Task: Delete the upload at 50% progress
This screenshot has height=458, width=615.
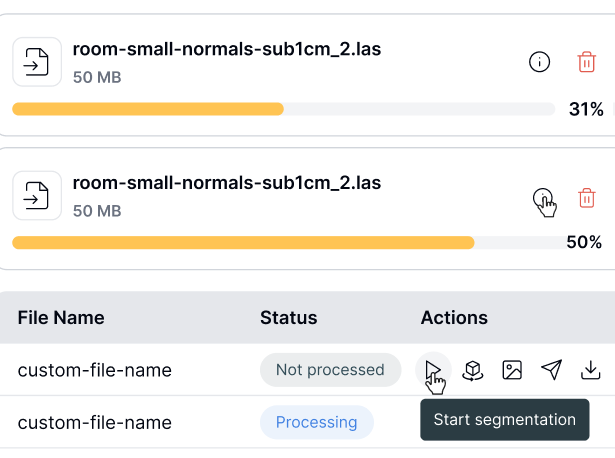Action: pos(587,197)
